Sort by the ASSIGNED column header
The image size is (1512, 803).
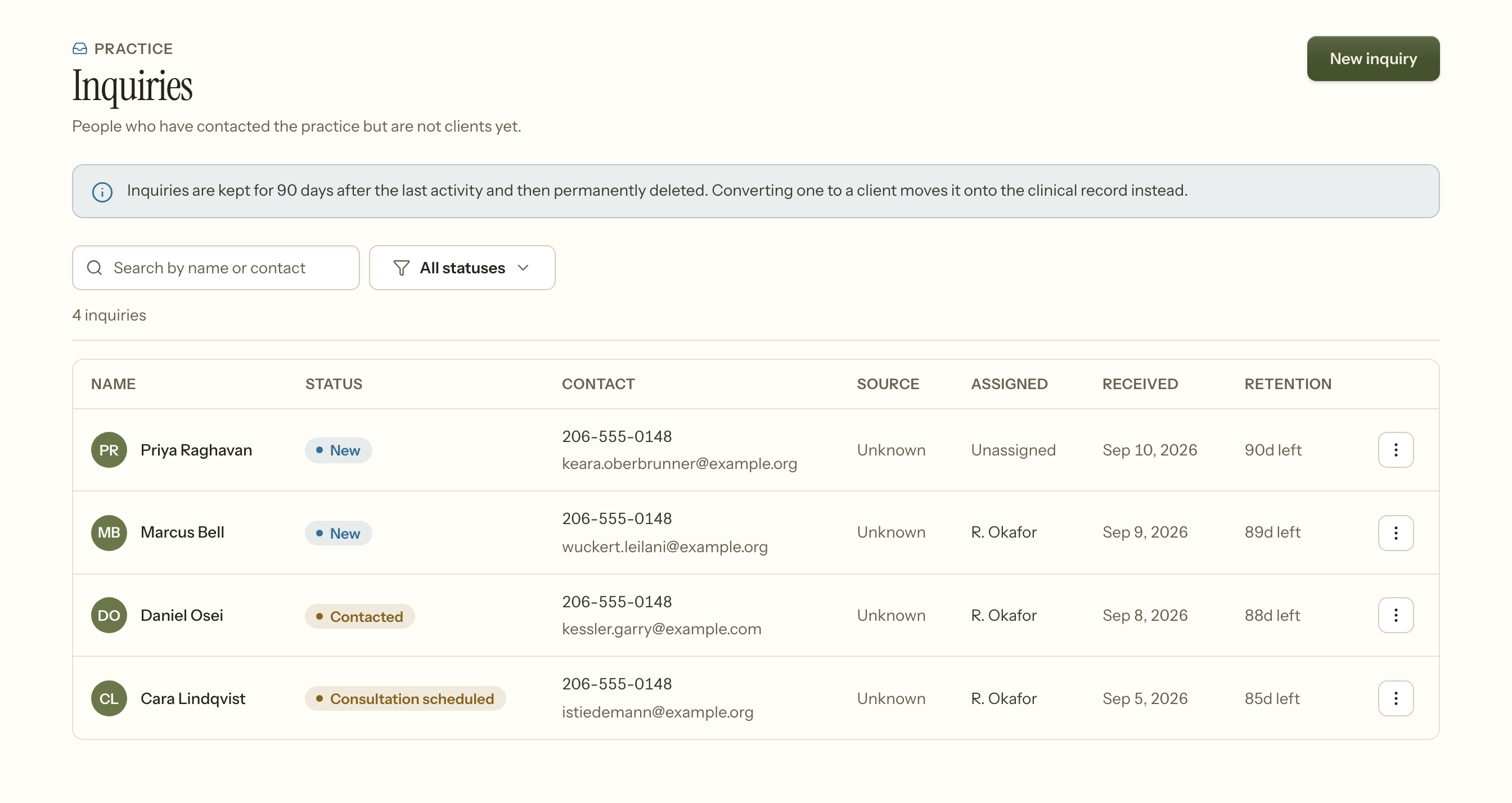coord(1009,384)
